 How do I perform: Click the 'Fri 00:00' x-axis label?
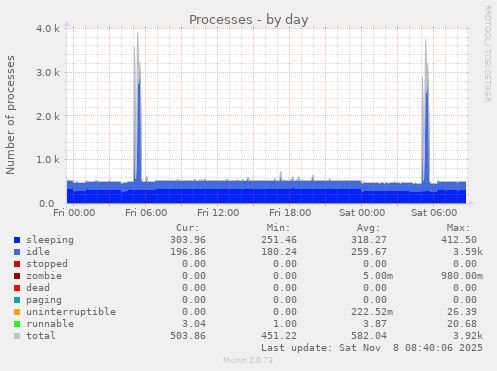74,213
